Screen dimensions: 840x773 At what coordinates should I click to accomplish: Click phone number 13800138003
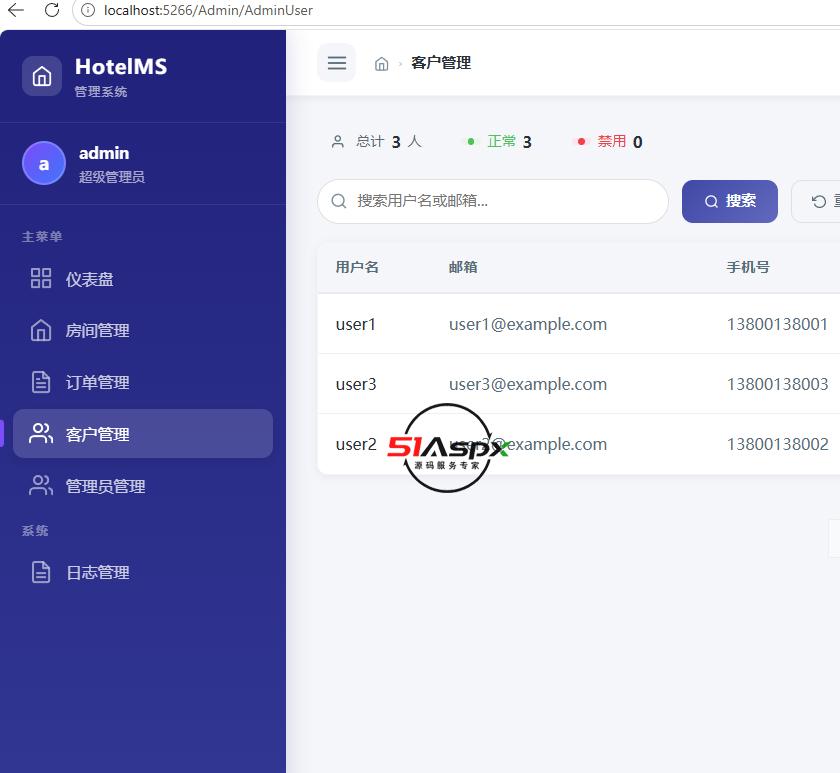click(777, 384)
